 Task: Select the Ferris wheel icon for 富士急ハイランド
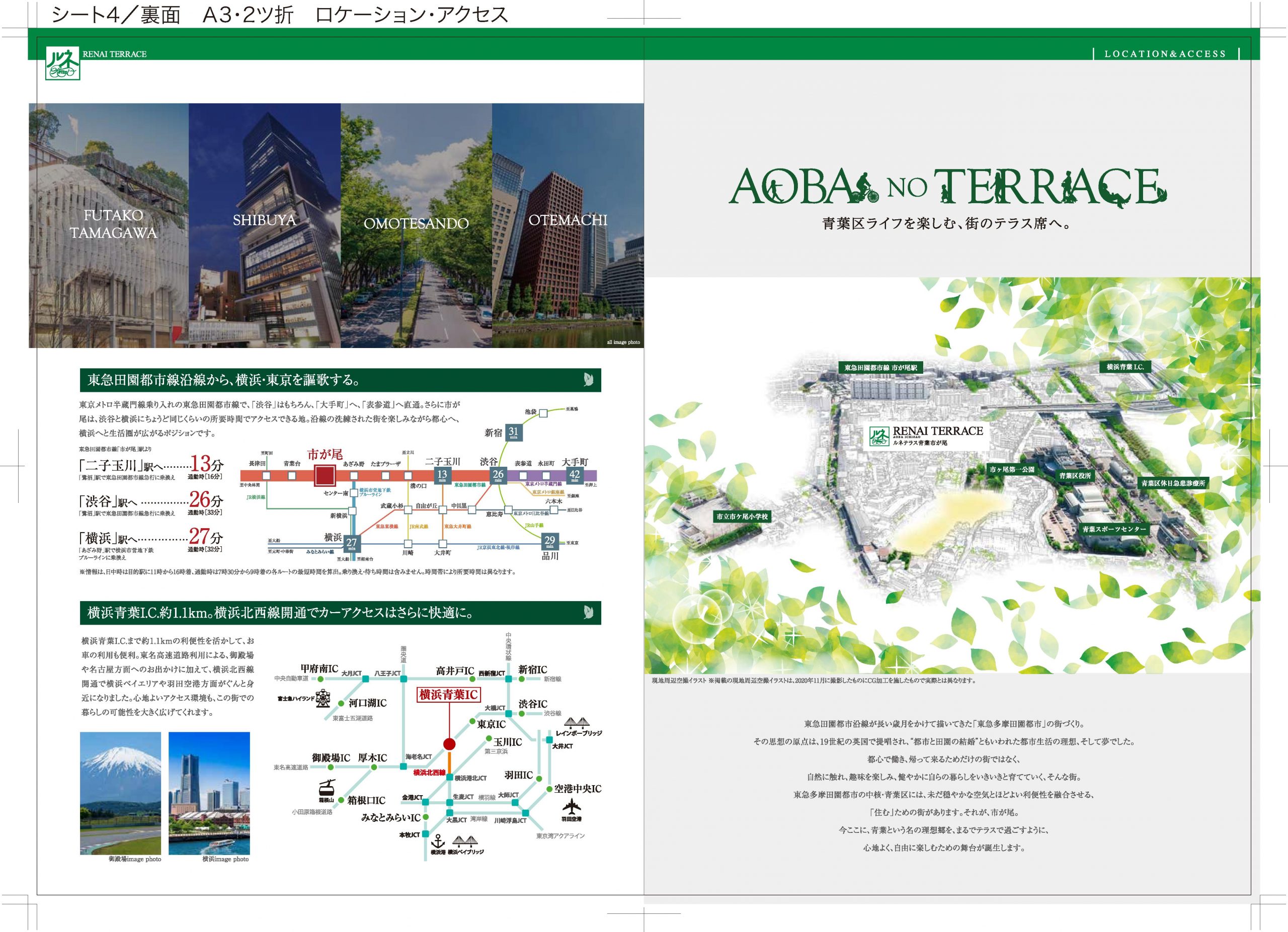324,698
